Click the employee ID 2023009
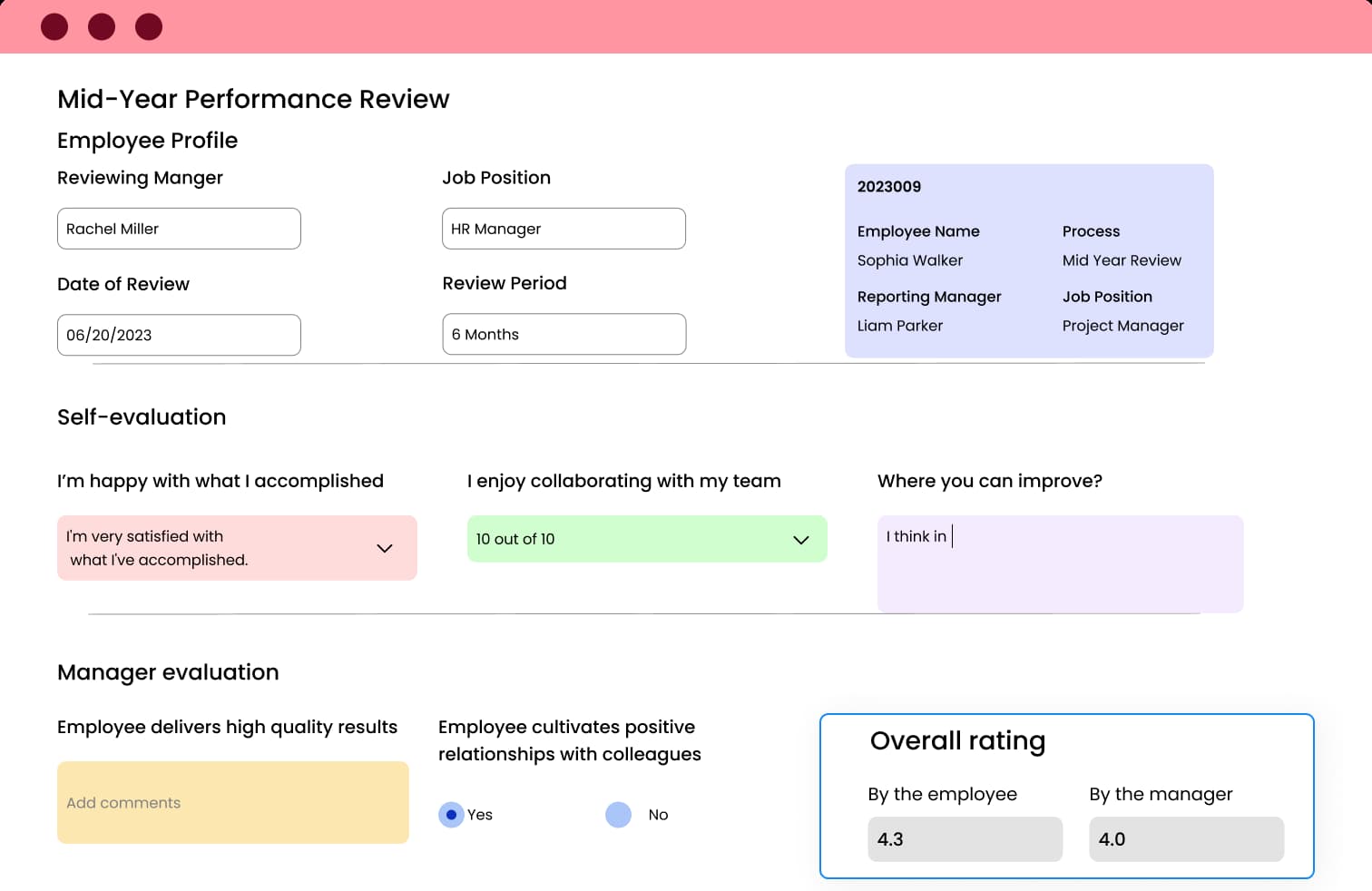Screen dimensions: 1372x891 point(889,187)
